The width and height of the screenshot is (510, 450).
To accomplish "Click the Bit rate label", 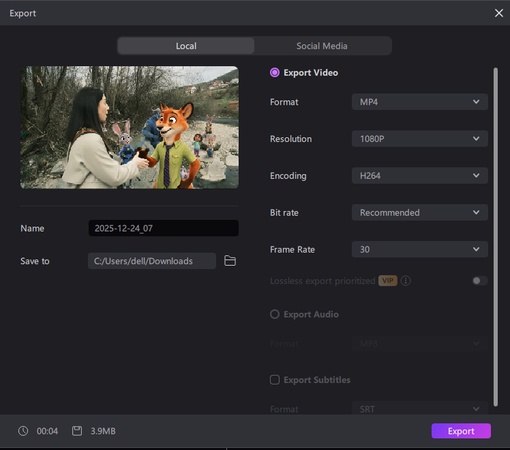I will coord(284,213).
